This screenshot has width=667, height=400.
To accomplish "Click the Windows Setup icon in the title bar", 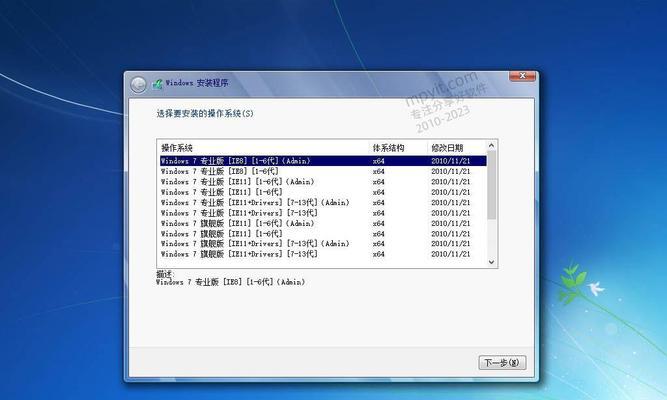I will pos(157,83).
